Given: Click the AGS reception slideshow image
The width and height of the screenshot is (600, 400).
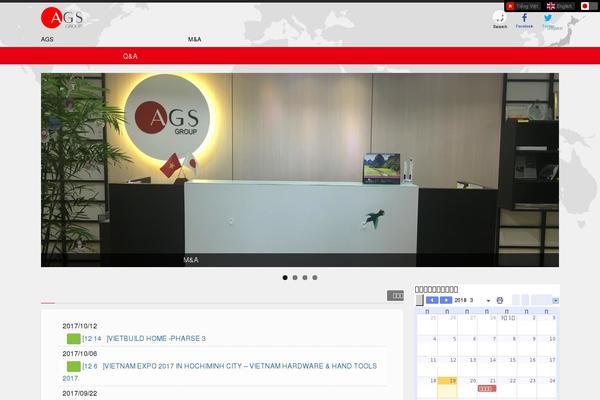Looking at the screenshot, I should coord(300,170).
